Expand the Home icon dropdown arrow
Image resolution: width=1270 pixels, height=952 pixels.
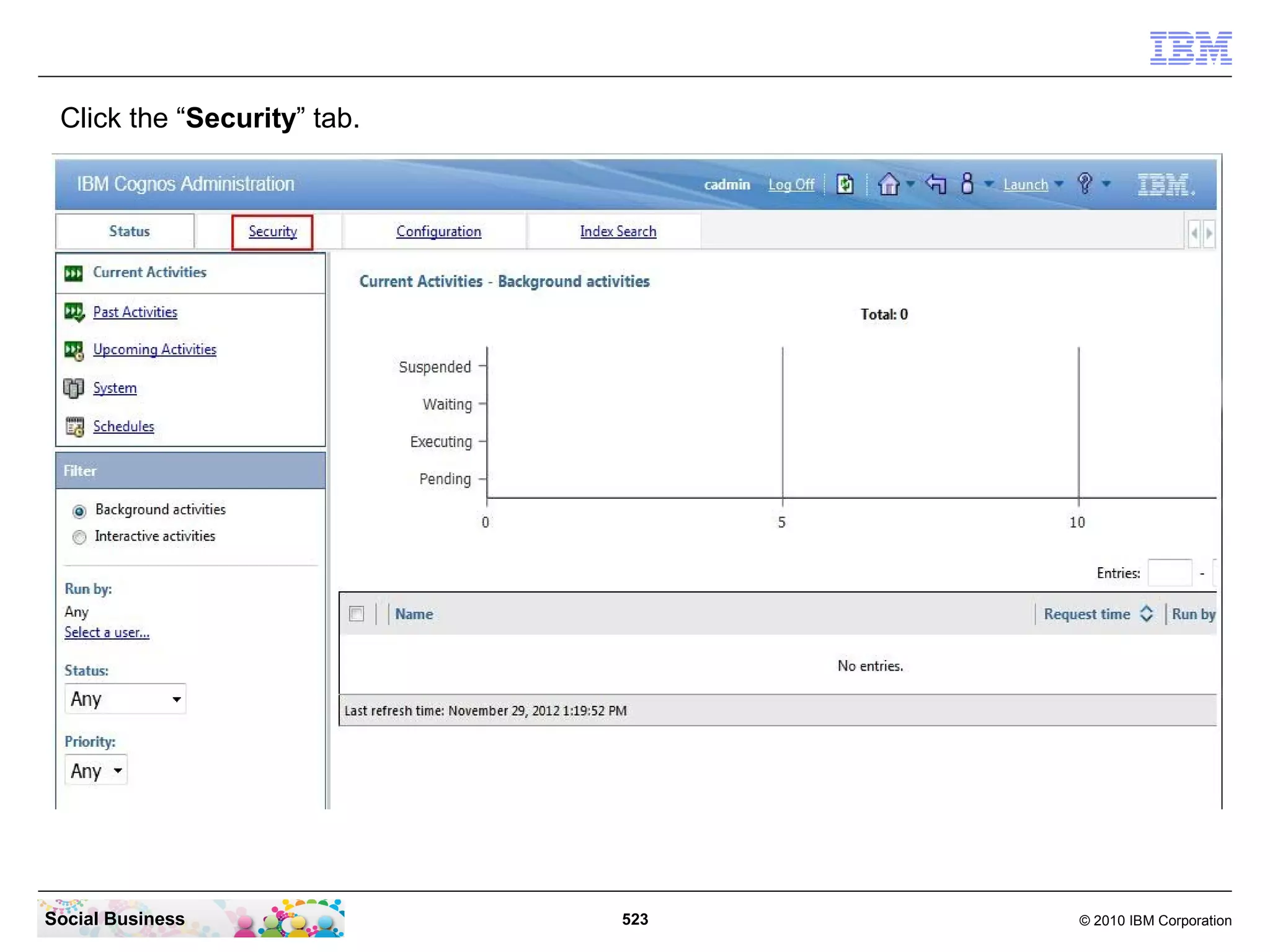tap(910, 184)
